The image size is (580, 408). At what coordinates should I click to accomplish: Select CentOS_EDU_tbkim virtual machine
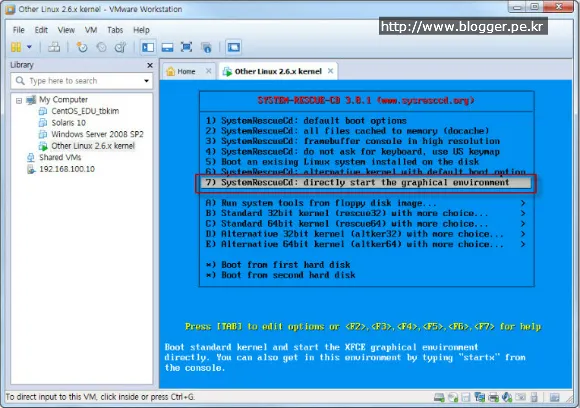(x=85, y=111)
